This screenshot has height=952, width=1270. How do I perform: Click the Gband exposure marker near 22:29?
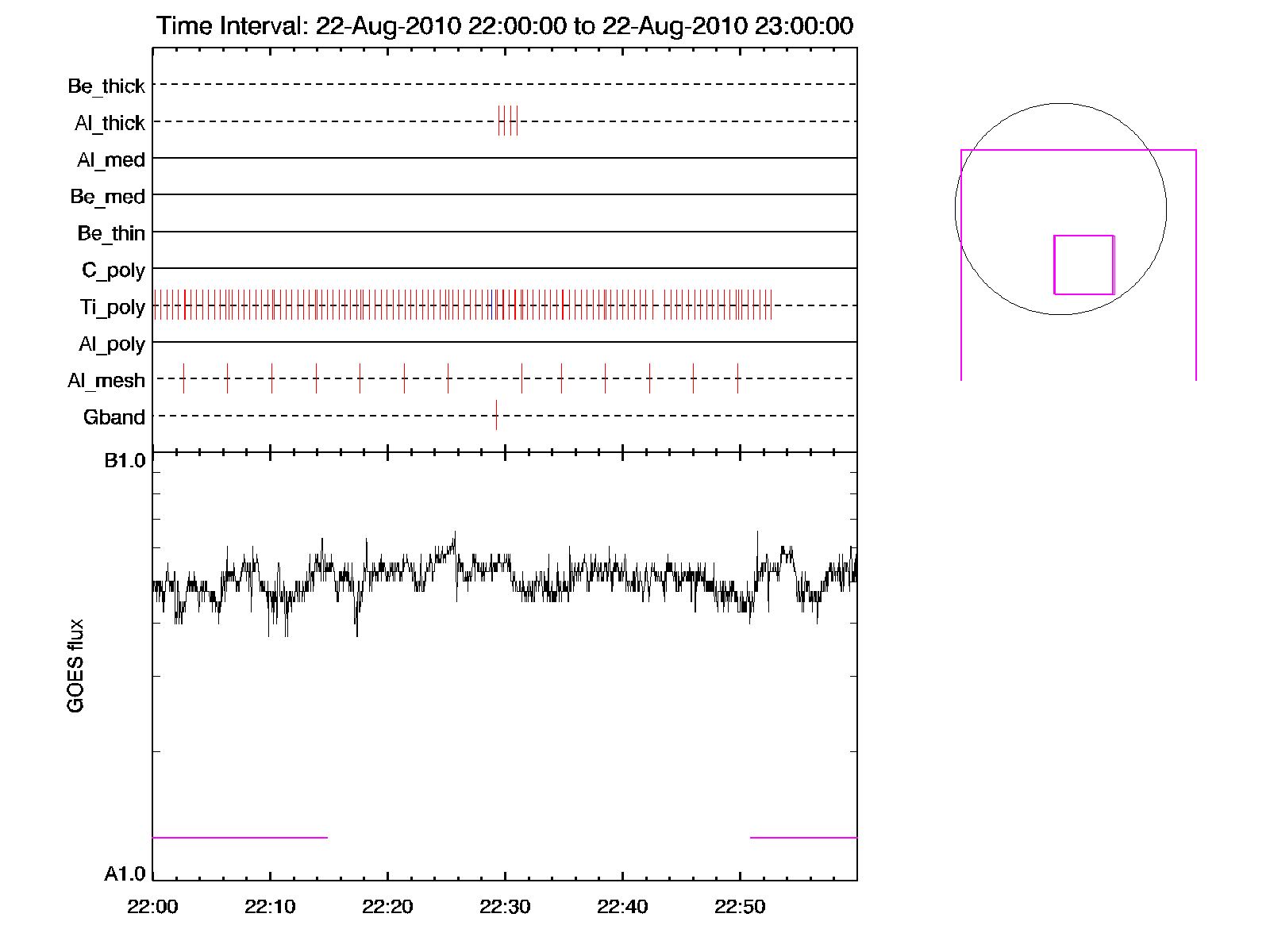click(496, 415)
